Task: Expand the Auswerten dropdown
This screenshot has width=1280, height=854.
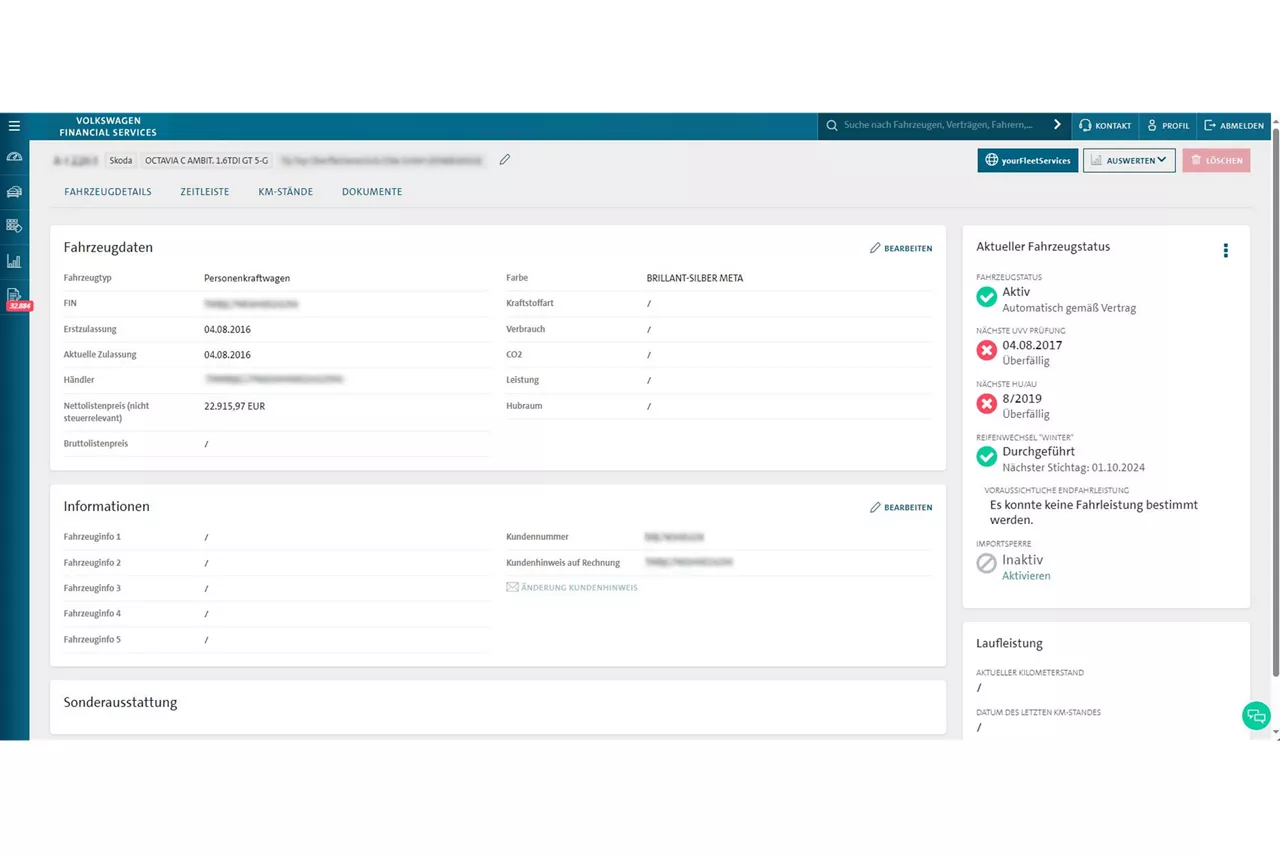Action: pos(1128,160)
